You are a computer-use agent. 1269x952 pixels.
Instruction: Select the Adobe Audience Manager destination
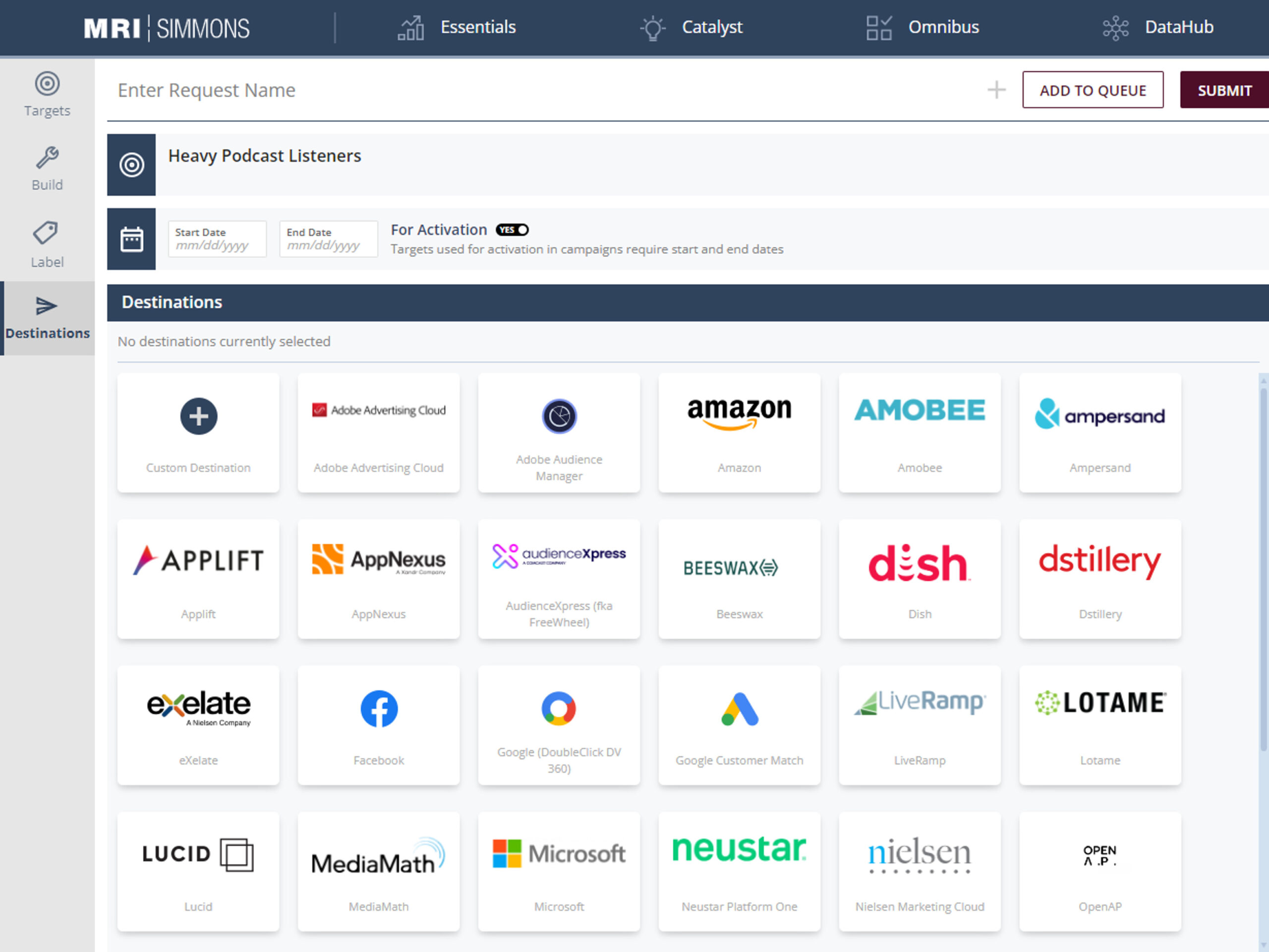point(559,433)
